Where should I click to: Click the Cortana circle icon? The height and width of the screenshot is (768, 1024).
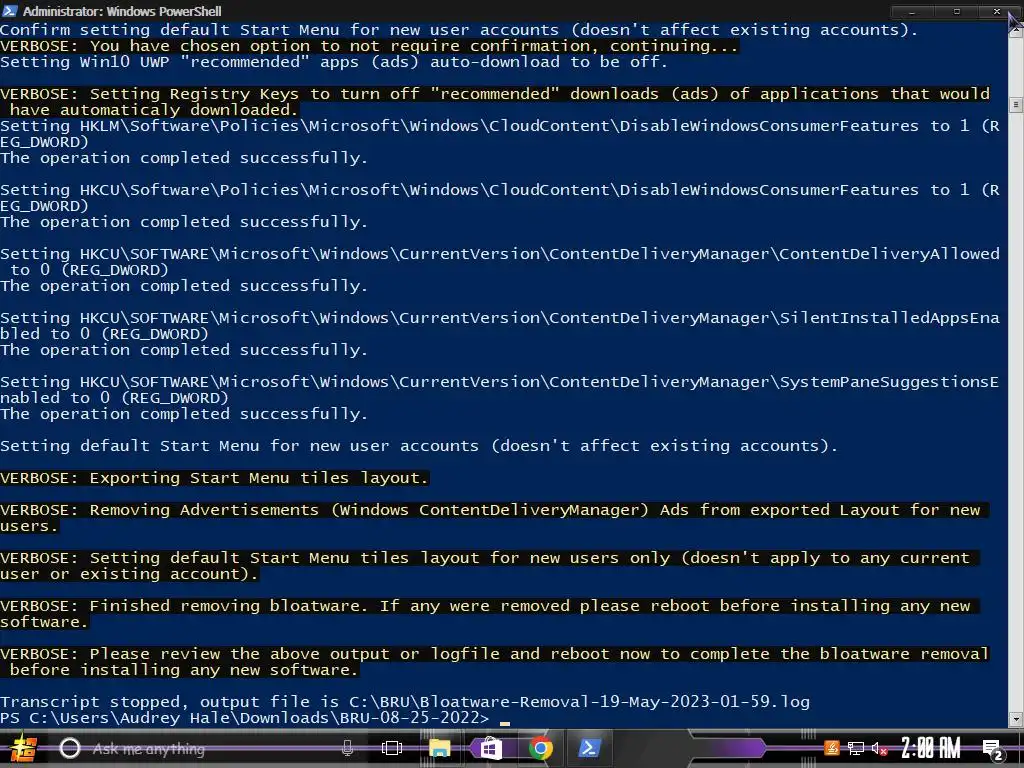pyautogui.click(x=70, y=748)
